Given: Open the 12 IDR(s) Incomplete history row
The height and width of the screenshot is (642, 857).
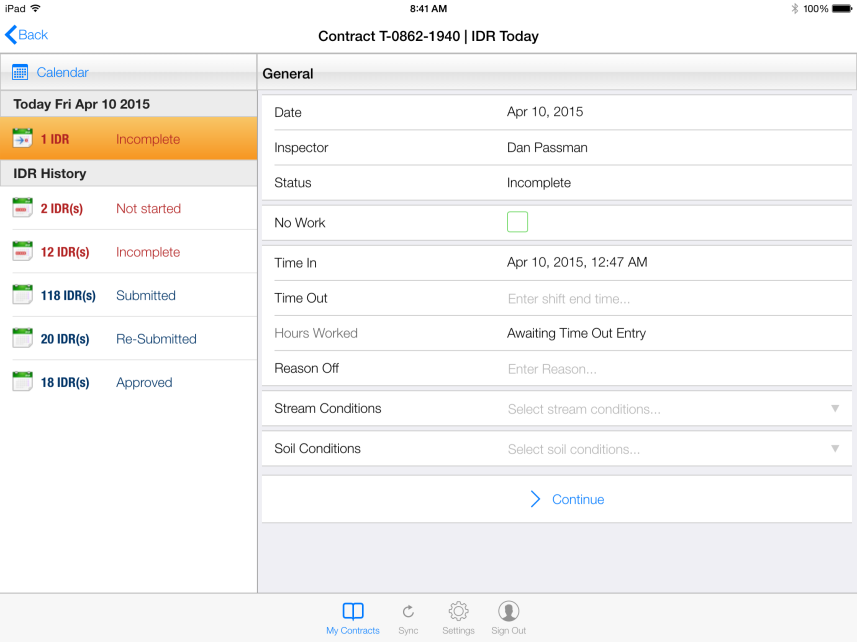Looking at the screenshot, I should (128, 252).
